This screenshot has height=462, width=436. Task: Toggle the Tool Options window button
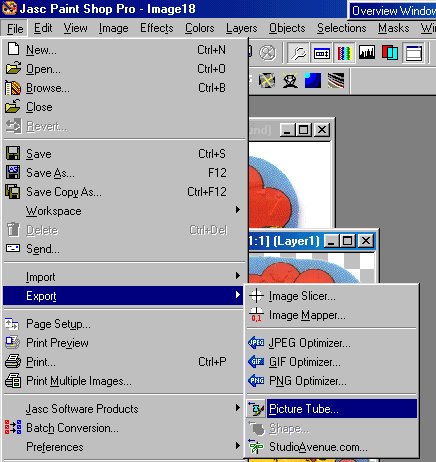(322, 53)
